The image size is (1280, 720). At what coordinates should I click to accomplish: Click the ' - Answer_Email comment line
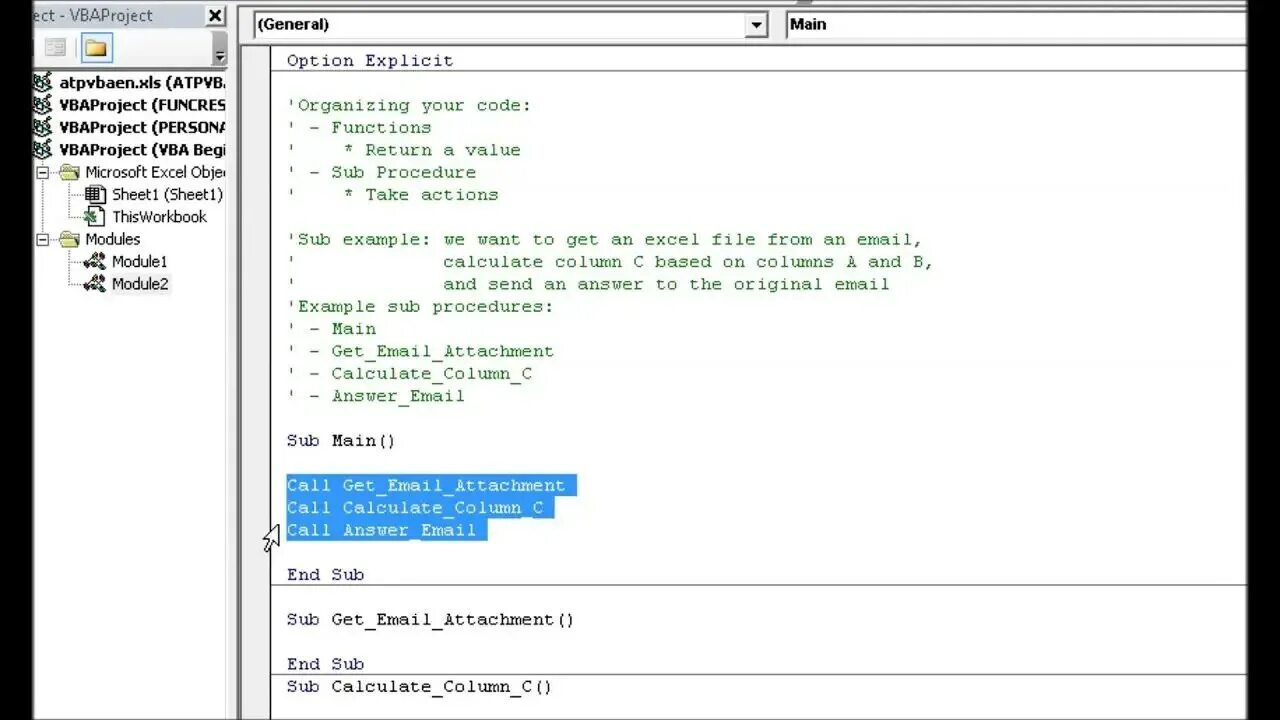pyautogui.click(x=376, y=396)
